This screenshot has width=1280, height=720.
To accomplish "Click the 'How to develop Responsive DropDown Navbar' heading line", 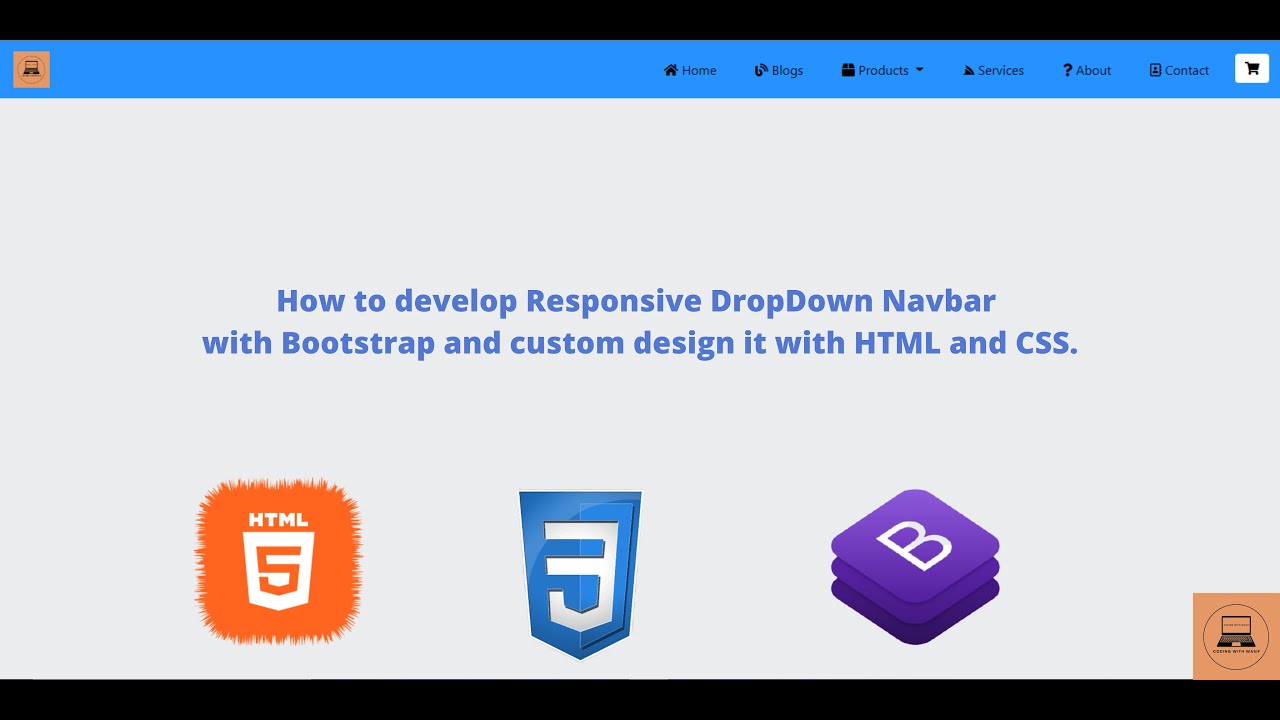I will pos(636,300).
